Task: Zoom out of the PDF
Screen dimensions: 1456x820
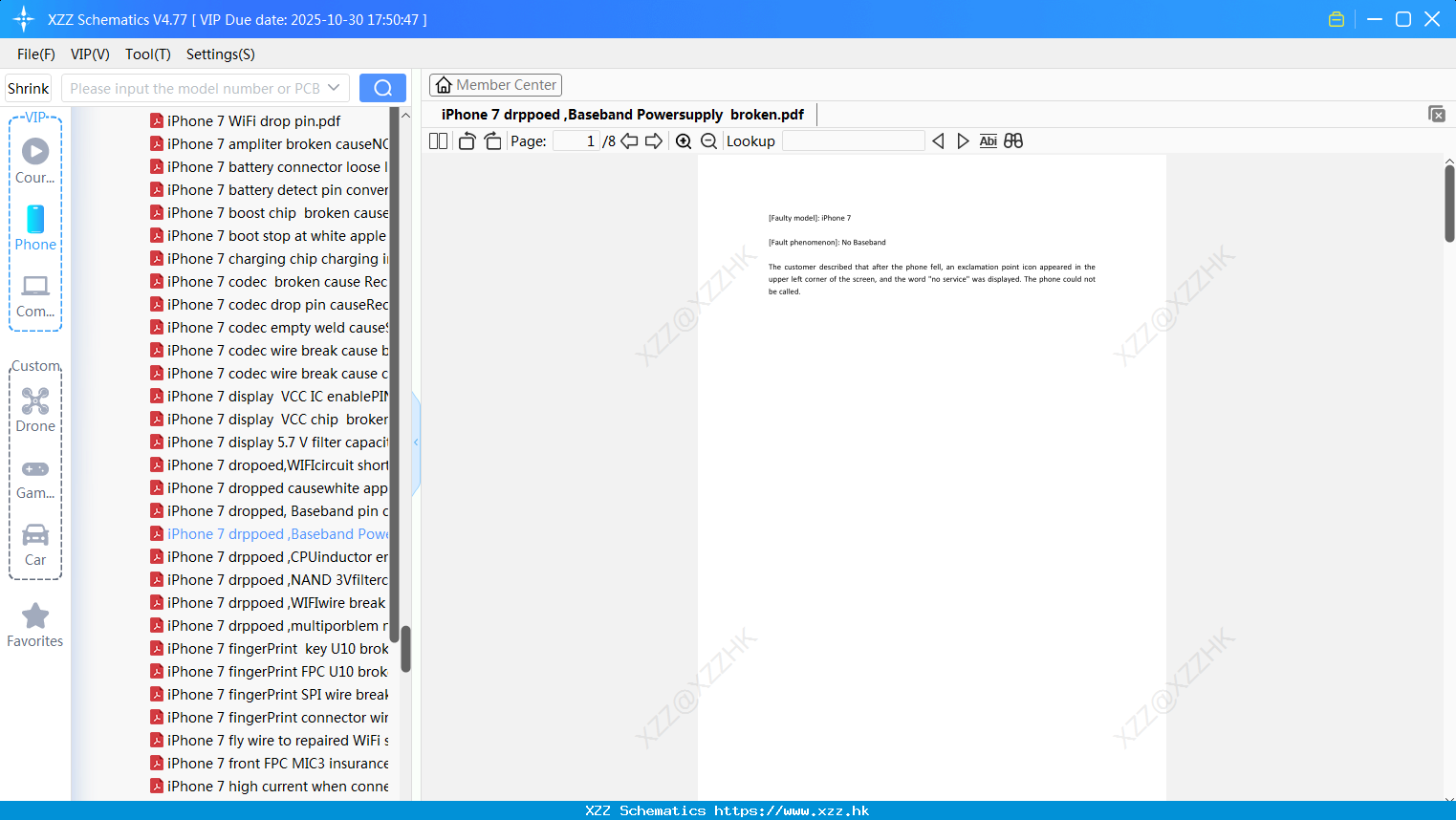Action: [708, 140]
